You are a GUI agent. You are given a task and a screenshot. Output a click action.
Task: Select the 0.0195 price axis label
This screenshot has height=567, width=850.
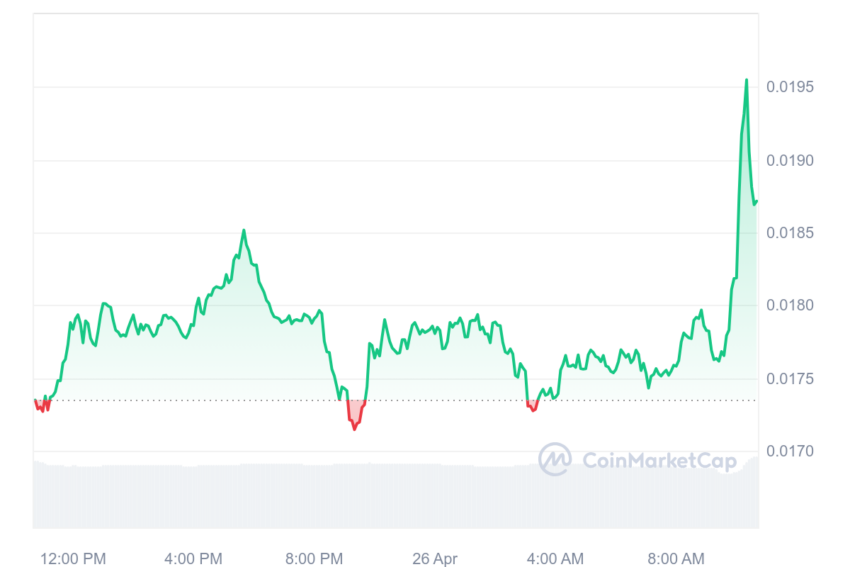[x=790, y=87]
